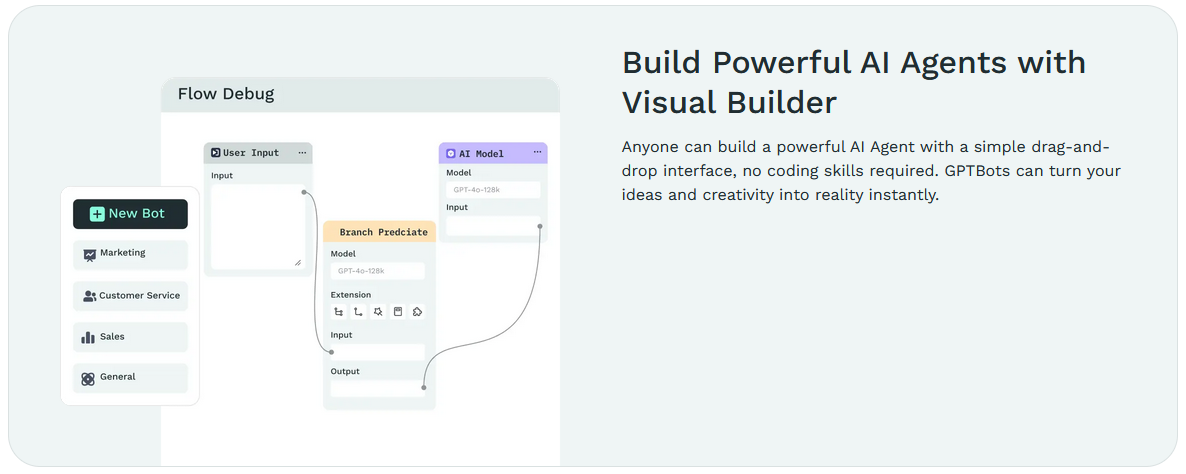Click the archive box extension icon
This screenshot has height=474, width=1186.
[x=398, y=311]
